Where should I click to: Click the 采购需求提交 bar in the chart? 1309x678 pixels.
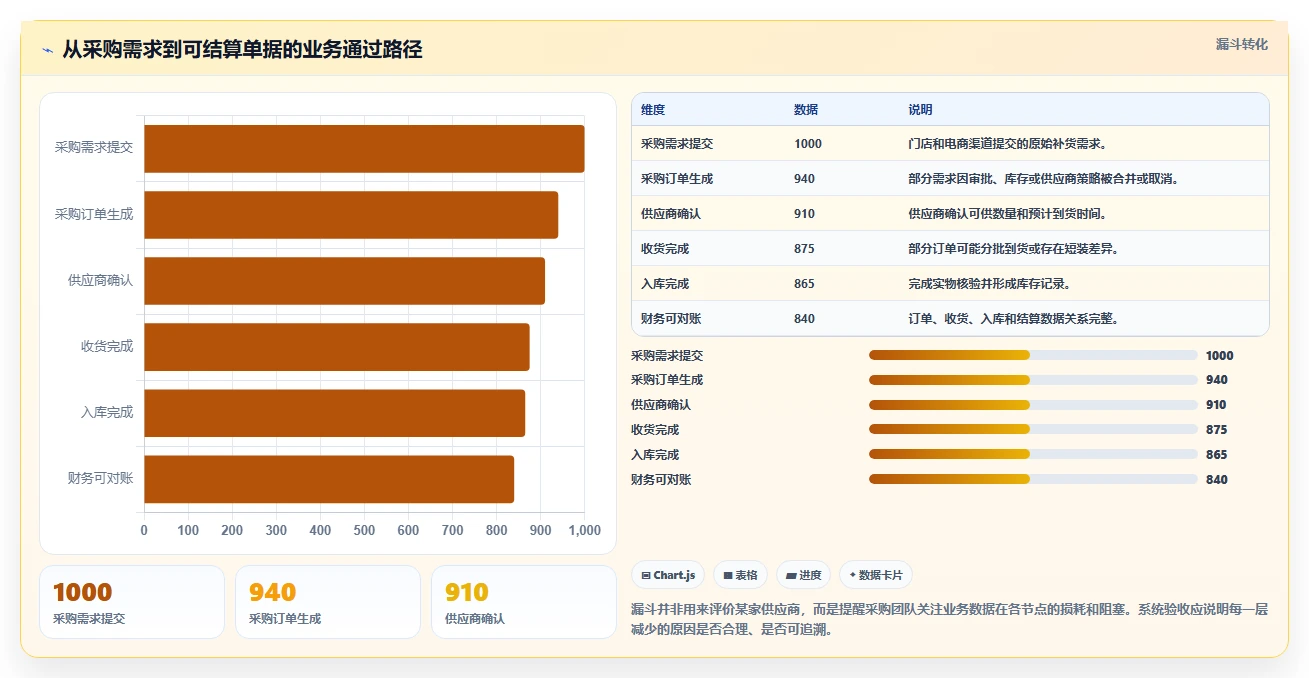(364, 149)
